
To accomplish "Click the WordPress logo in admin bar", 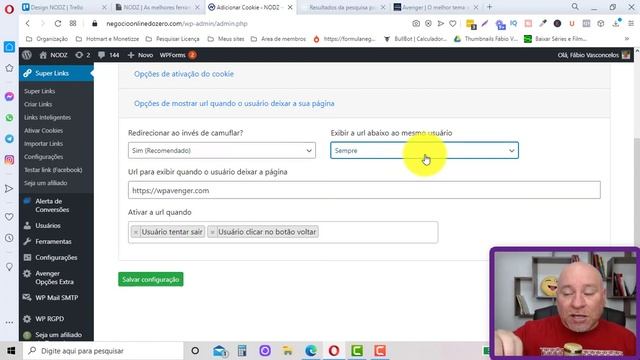I will pyautogui.click(x=27, y=55).
